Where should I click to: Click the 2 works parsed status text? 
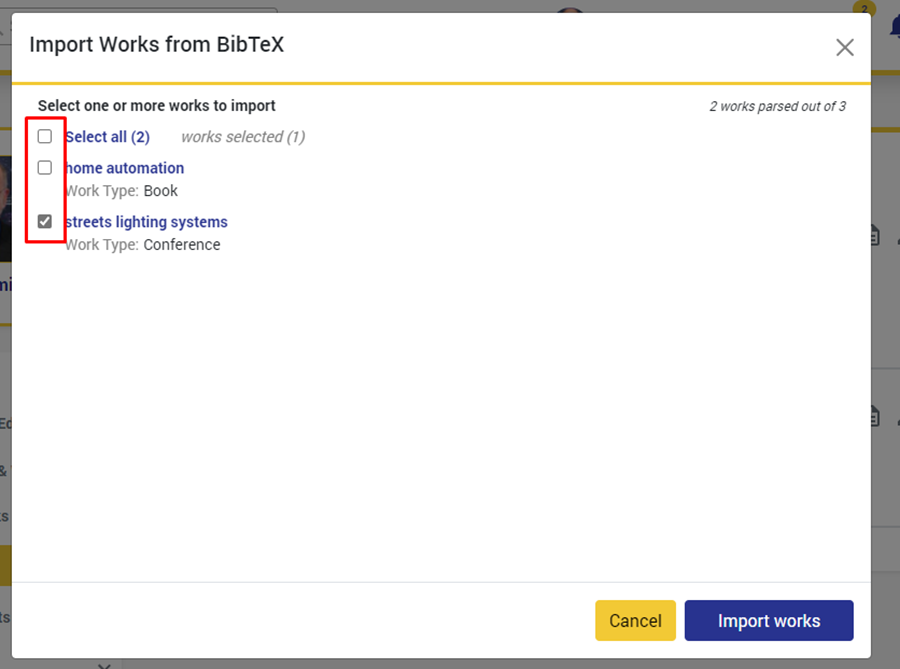(x=777, y=106)
